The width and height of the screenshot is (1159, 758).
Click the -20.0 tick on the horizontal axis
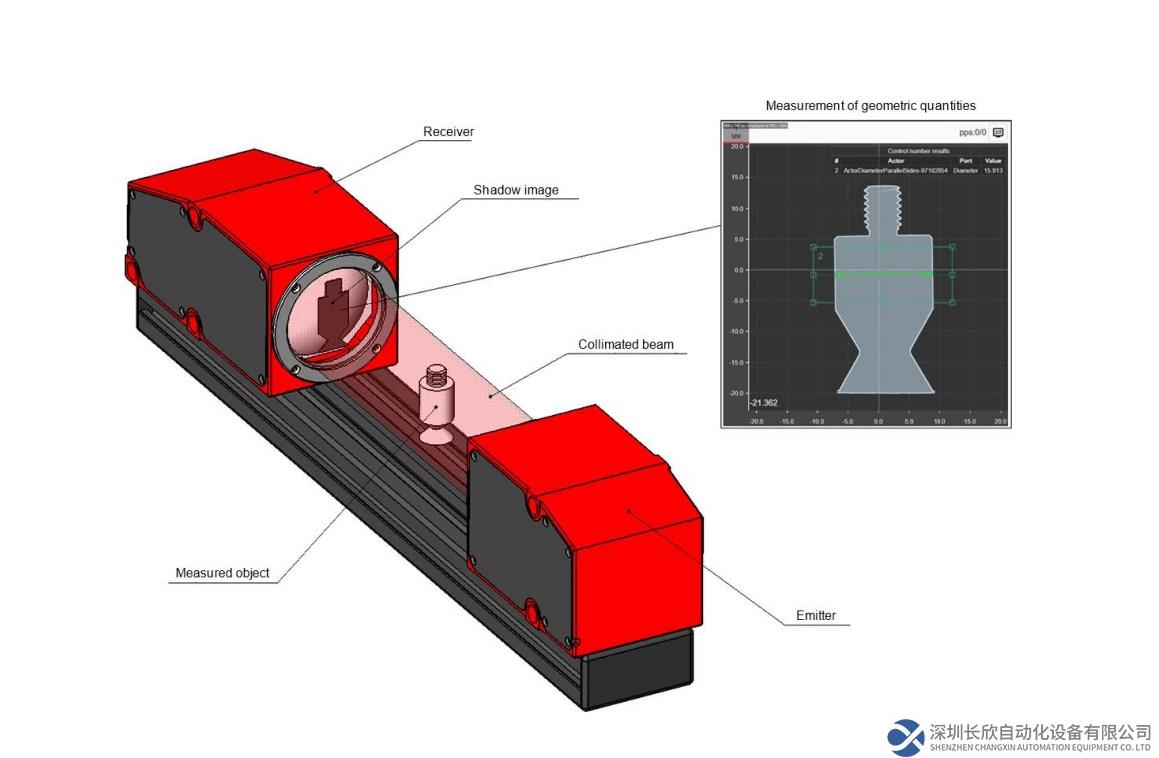756,422
